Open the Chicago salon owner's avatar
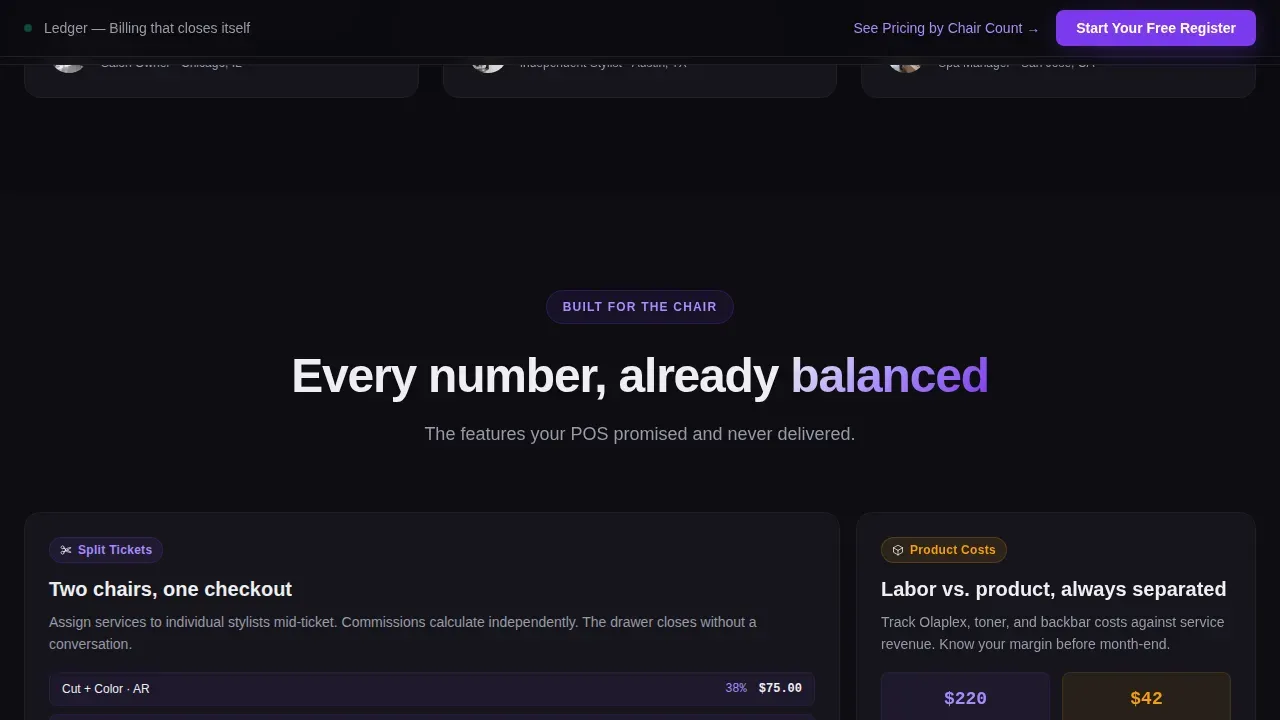The height and width of the screenshot is (720, 1280). click(69, 65)
